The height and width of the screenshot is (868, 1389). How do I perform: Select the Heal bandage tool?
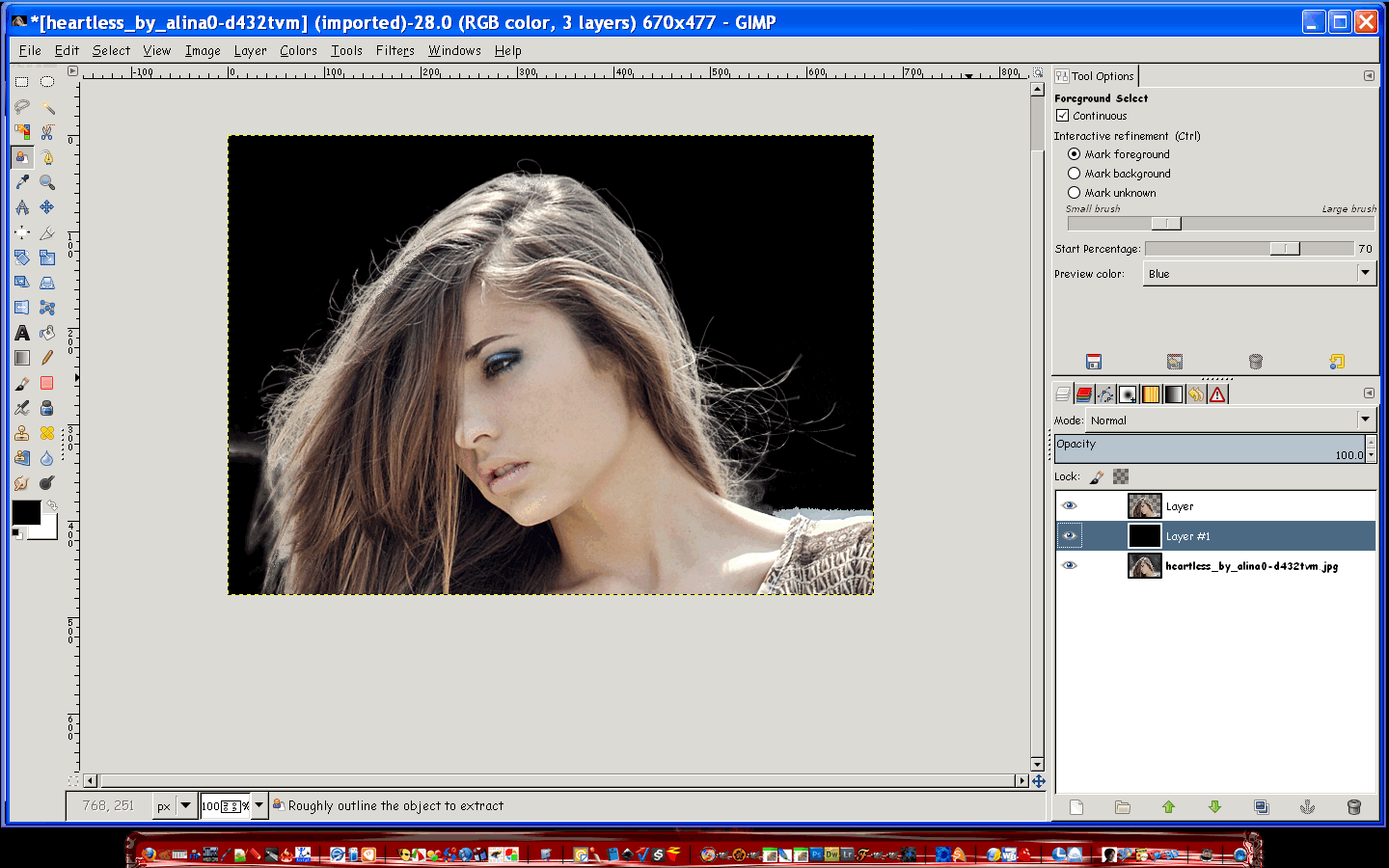point(46,433)
